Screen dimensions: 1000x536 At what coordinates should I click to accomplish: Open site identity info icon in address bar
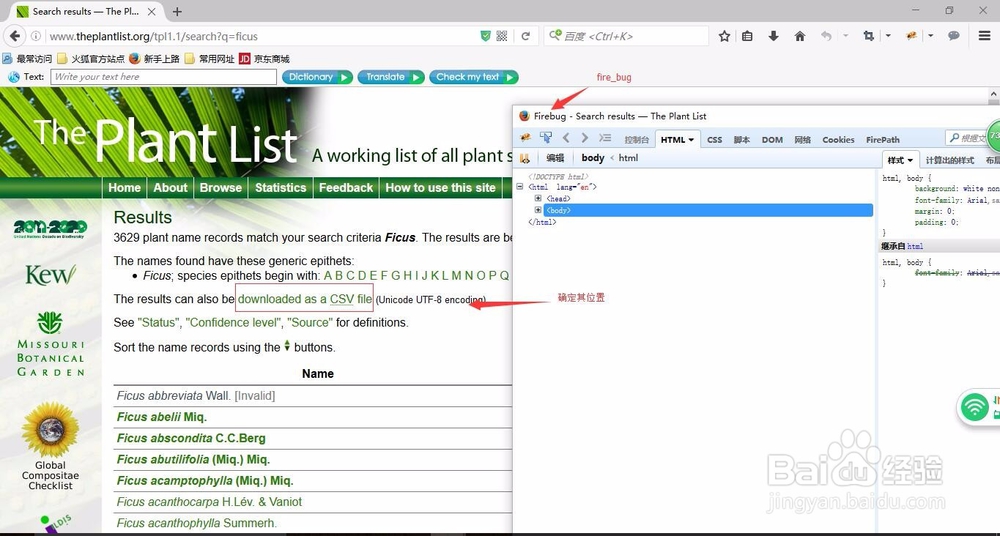[36, 36]
